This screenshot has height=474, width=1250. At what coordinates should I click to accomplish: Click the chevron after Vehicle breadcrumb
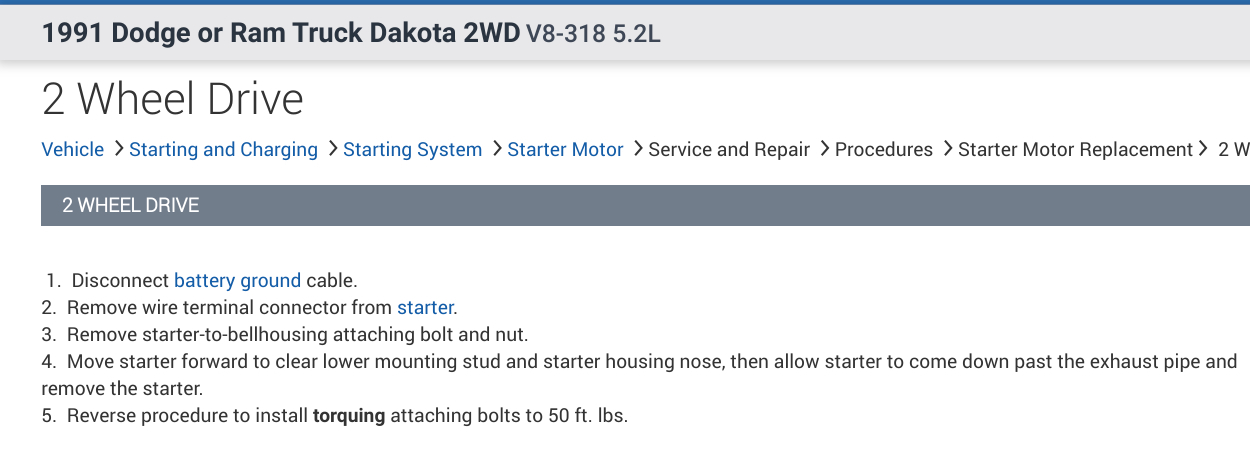(119, 149)
